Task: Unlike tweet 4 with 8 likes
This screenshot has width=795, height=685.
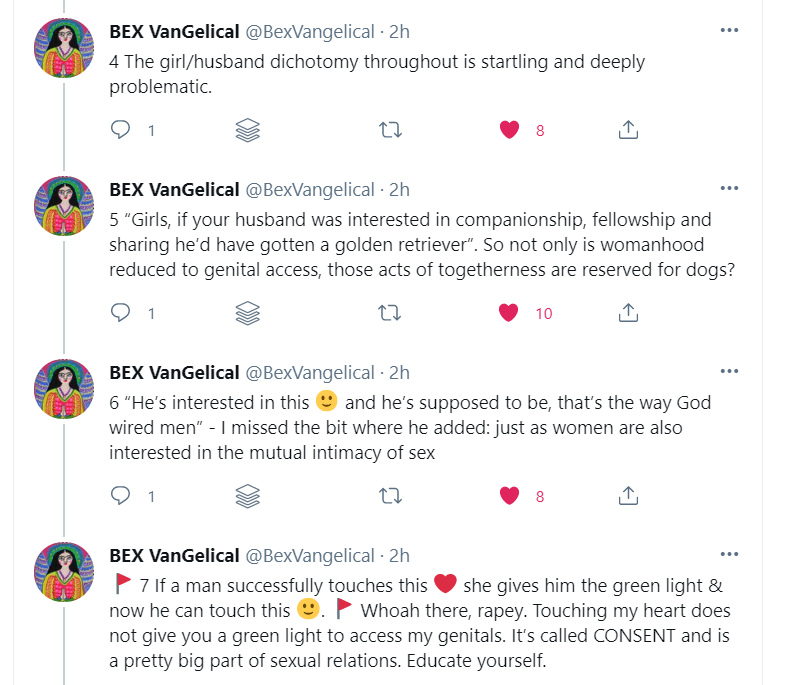Action: 509,130
